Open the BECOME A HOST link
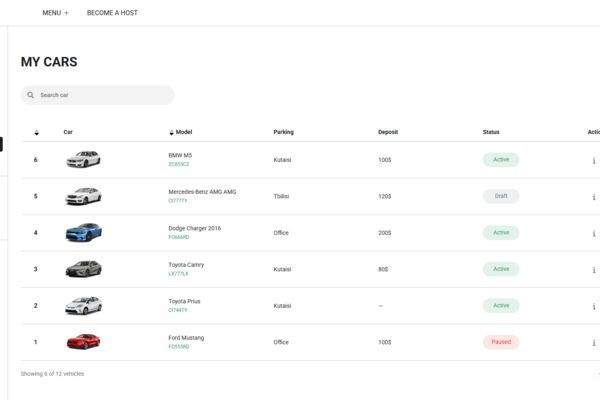 tap(112, 13)
